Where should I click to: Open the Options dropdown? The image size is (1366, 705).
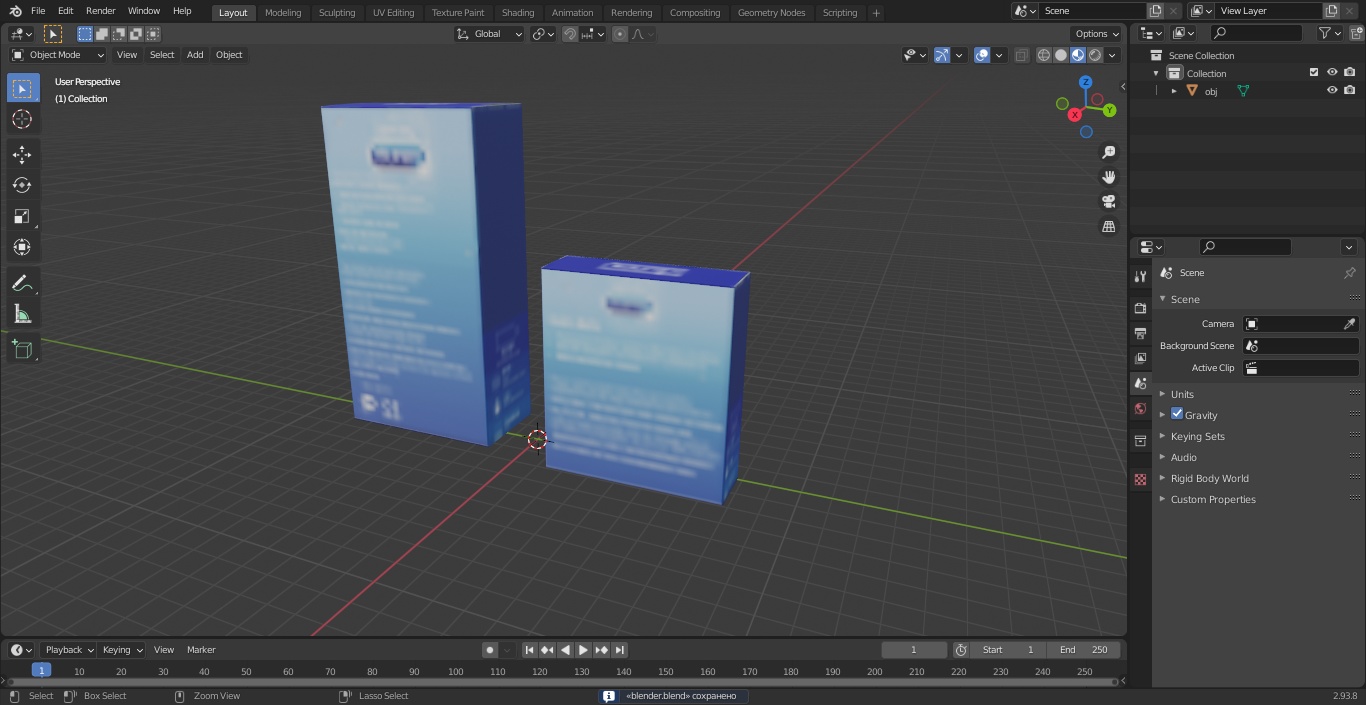click(1097, 34)
